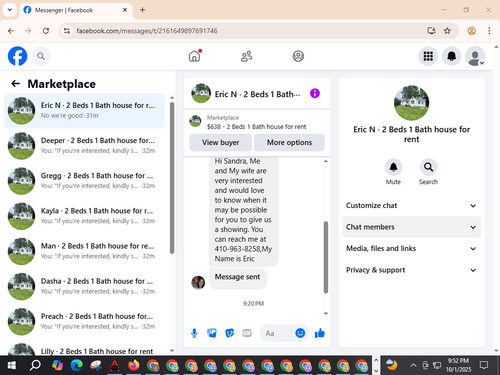500x375 pixels.
Task: Click the conversation list scrollbar
Action: (x=172, y=178)
